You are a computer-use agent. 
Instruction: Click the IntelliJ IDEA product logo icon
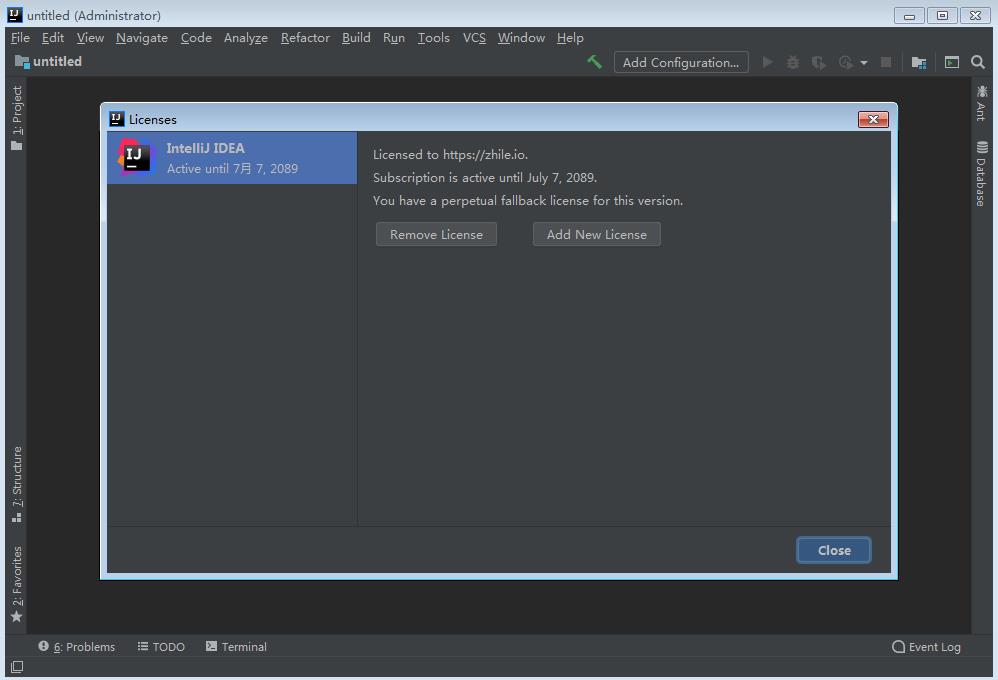136,157
